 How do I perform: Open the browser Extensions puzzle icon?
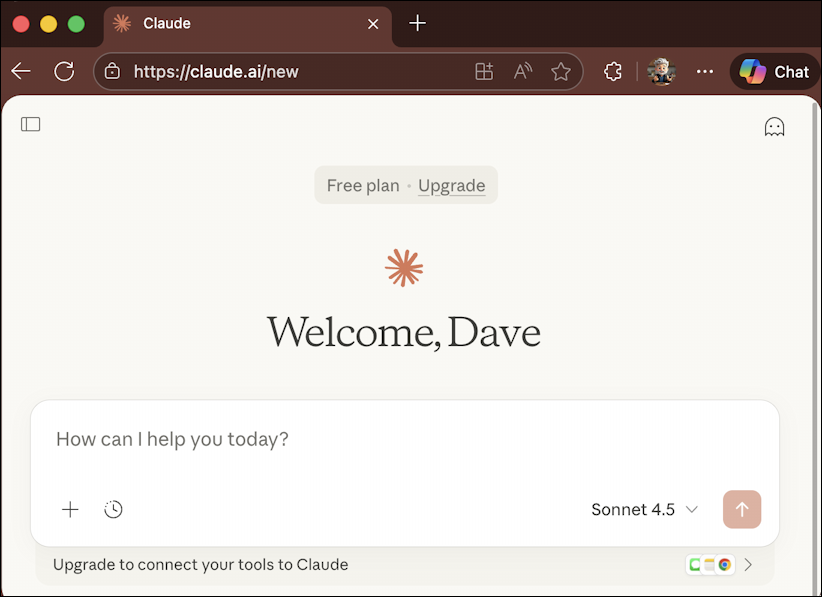click(x=612, y=71)
